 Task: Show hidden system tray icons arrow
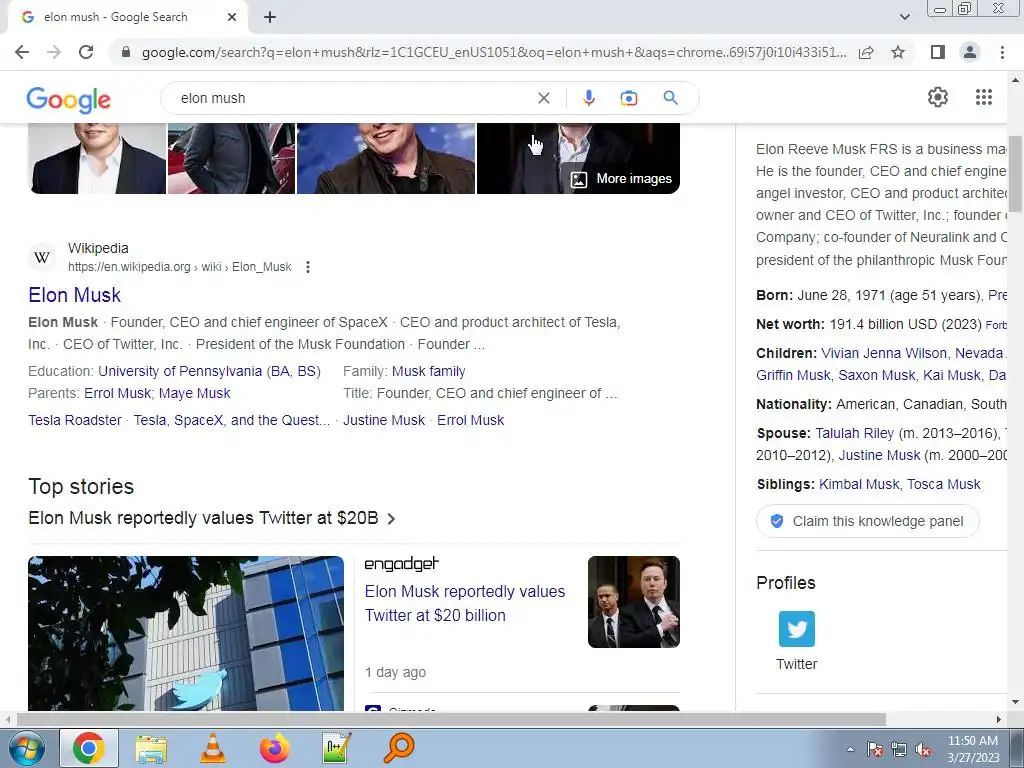tap(850, 749)
